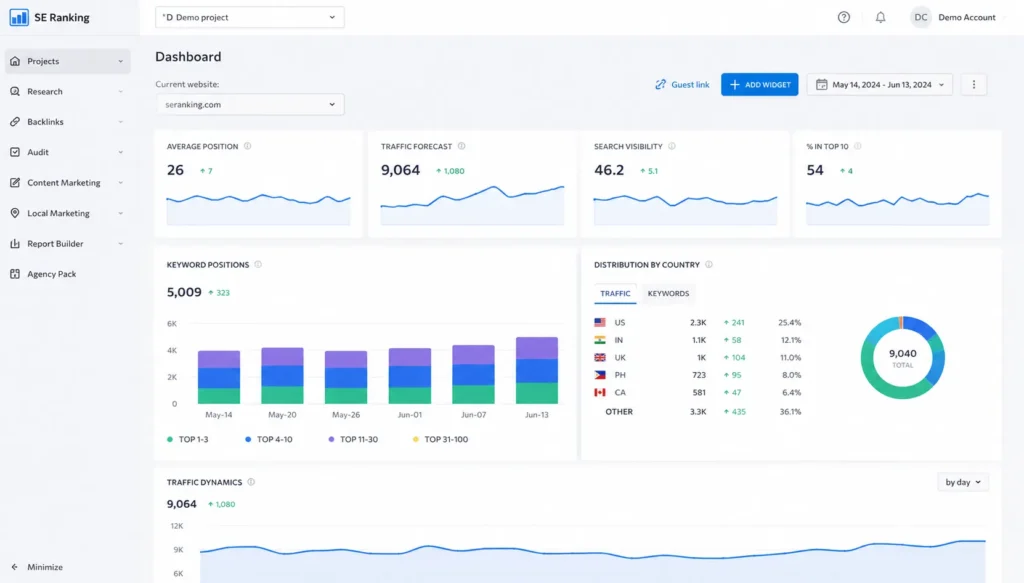Viewport: 1024px width, 583px height.
Task: Click the calendar icon in date range
Action: (x=822, y=85)
